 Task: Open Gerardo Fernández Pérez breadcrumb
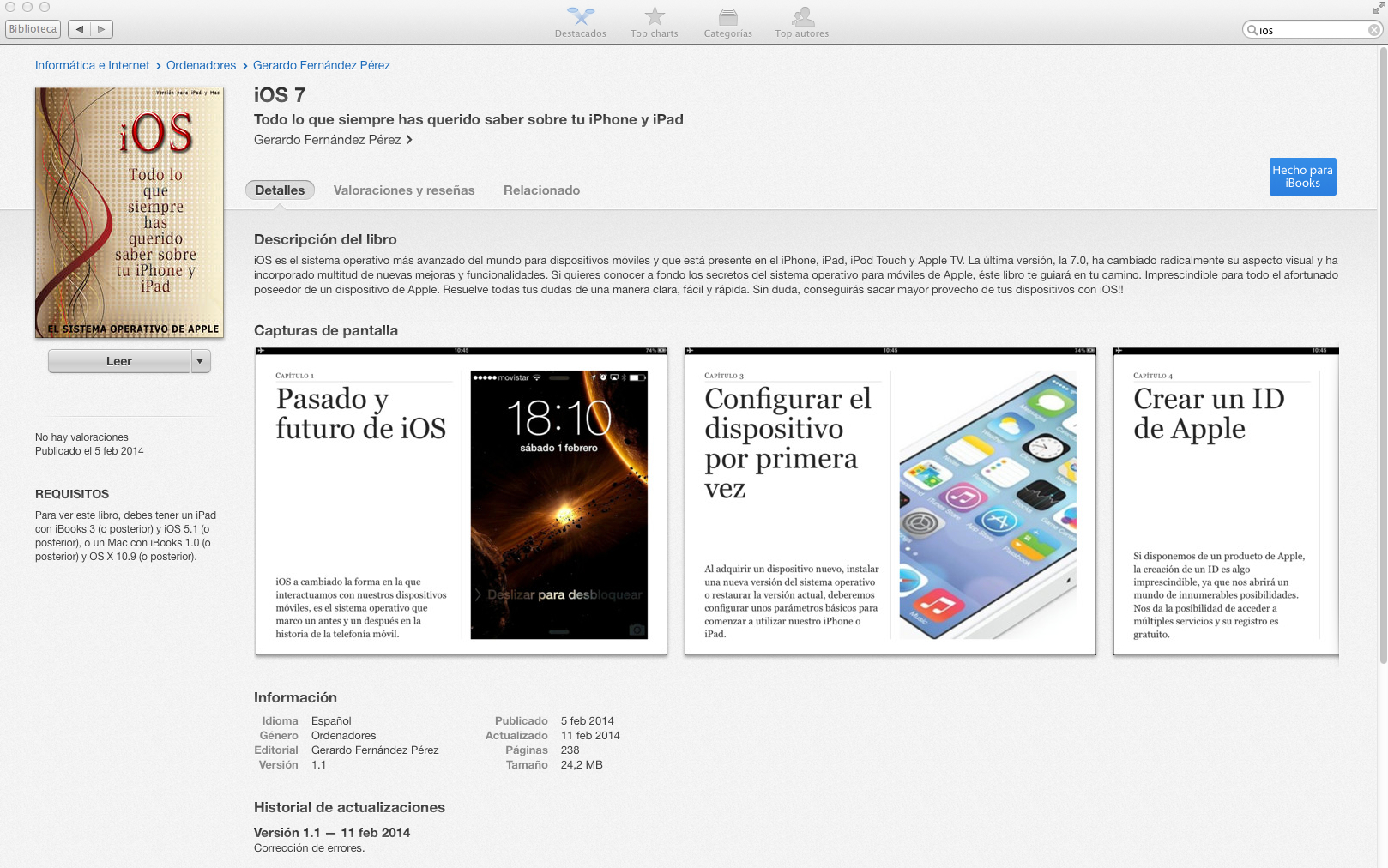tap(322, 65)
